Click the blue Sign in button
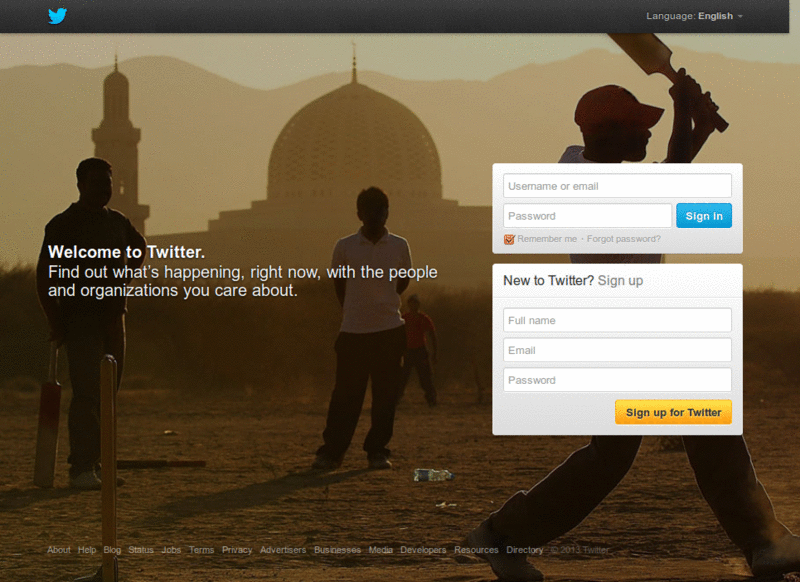Screen dimensions: 800x582 click(704, 216)
